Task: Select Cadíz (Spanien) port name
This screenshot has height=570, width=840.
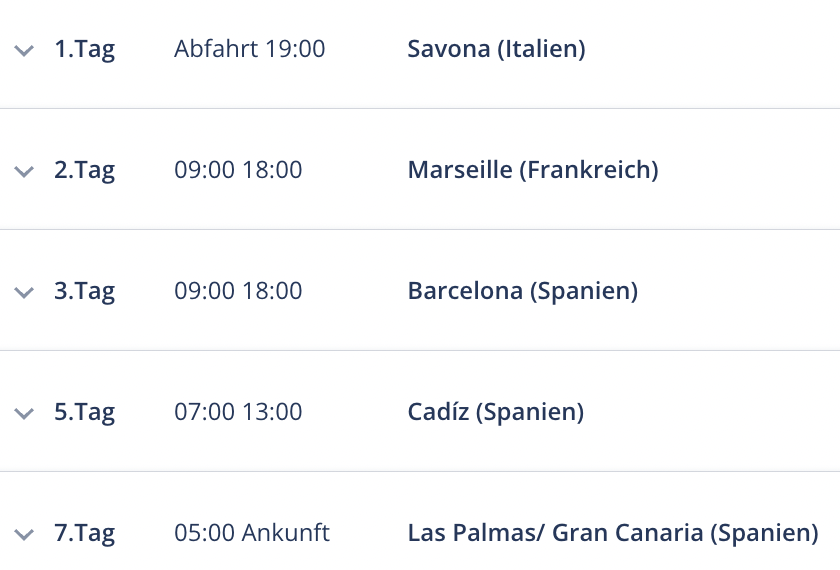Action: pos(496,412)
